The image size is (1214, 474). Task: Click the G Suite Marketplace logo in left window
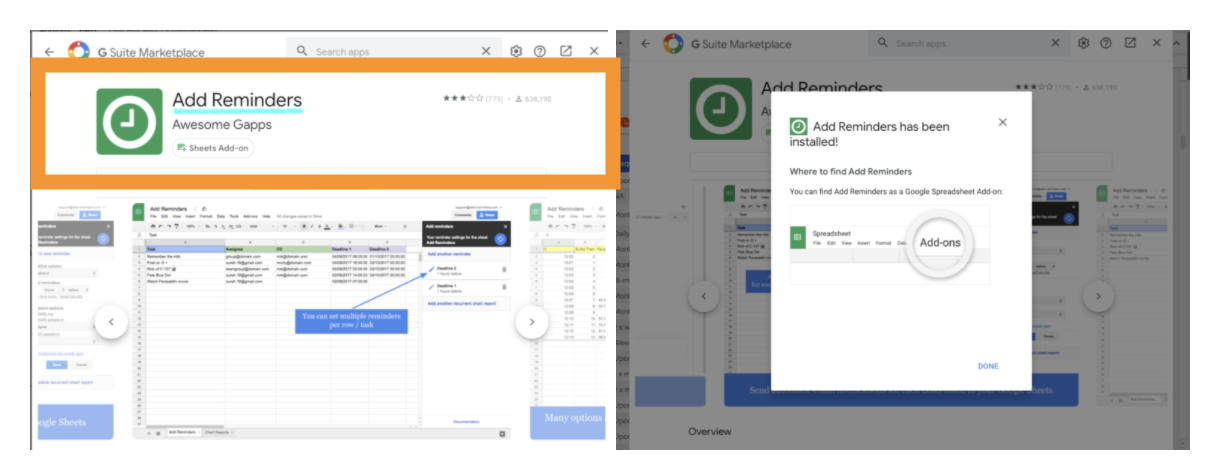(x=79, y=50)
